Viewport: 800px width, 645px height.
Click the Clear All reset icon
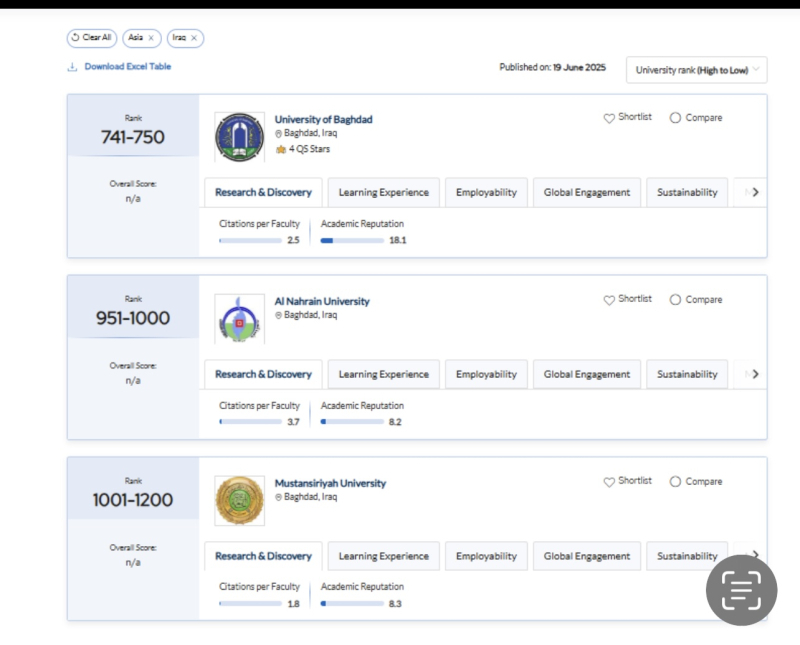[76, 37]
